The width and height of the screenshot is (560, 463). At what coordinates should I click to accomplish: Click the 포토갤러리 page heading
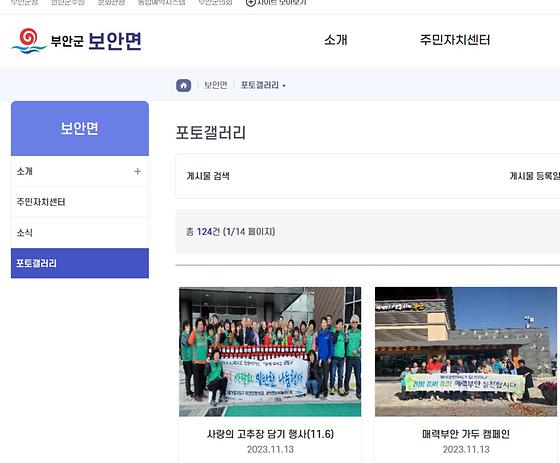211,132
